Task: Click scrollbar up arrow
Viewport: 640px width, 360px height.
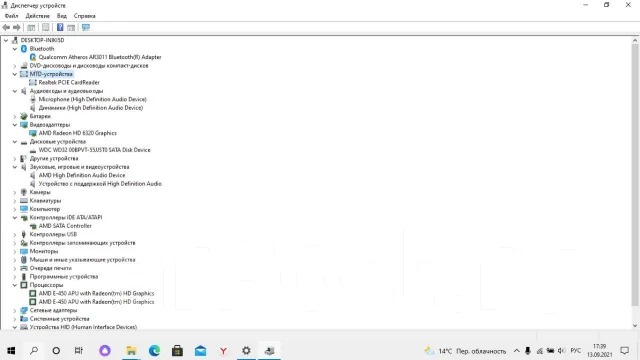Action: 635,40
